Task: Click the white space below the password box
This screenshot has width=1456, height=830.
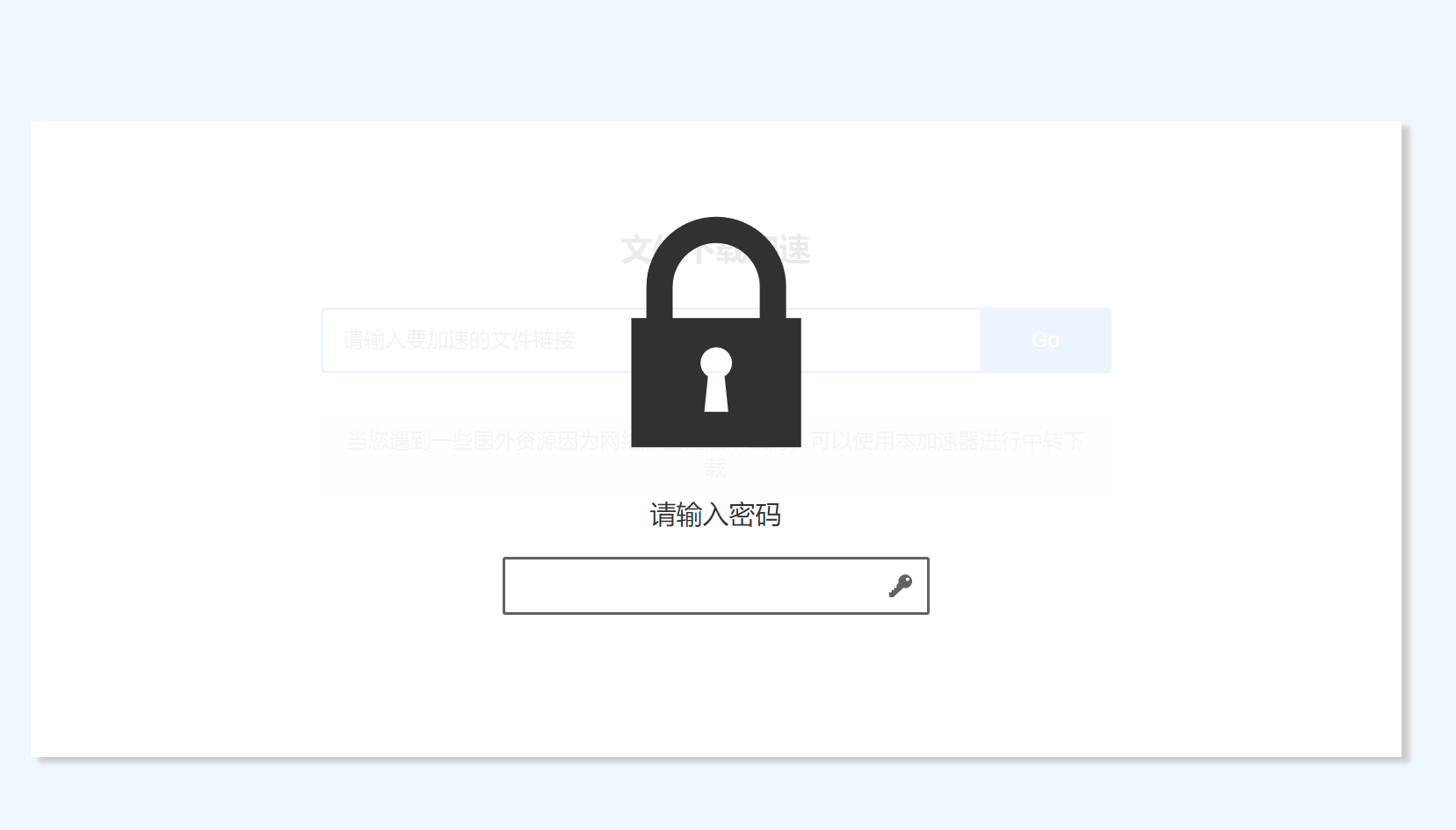Action: (716, 685)
